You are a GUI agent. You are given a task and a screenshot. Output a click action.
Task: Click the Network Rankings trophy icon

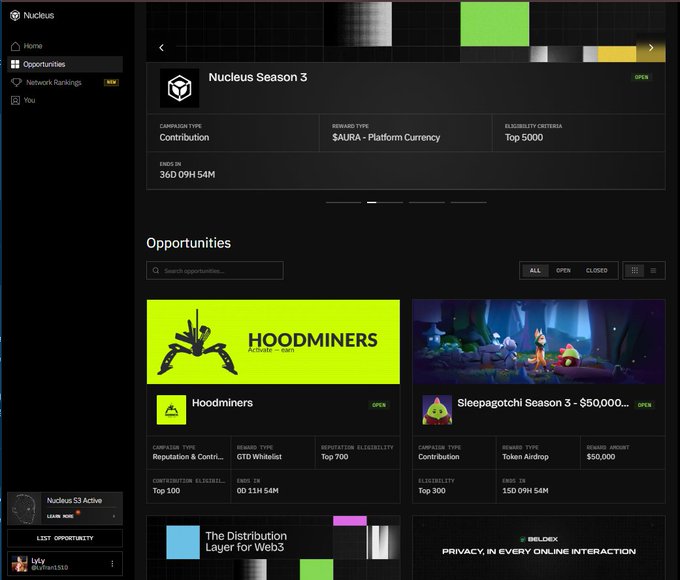[x=16, y=82]
